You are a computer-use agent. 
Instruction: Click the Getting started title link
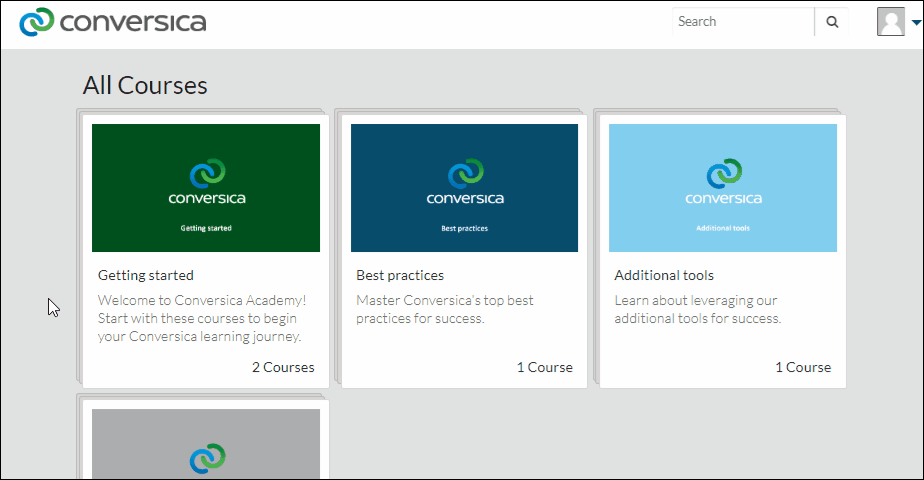click(x=146, y=275)
